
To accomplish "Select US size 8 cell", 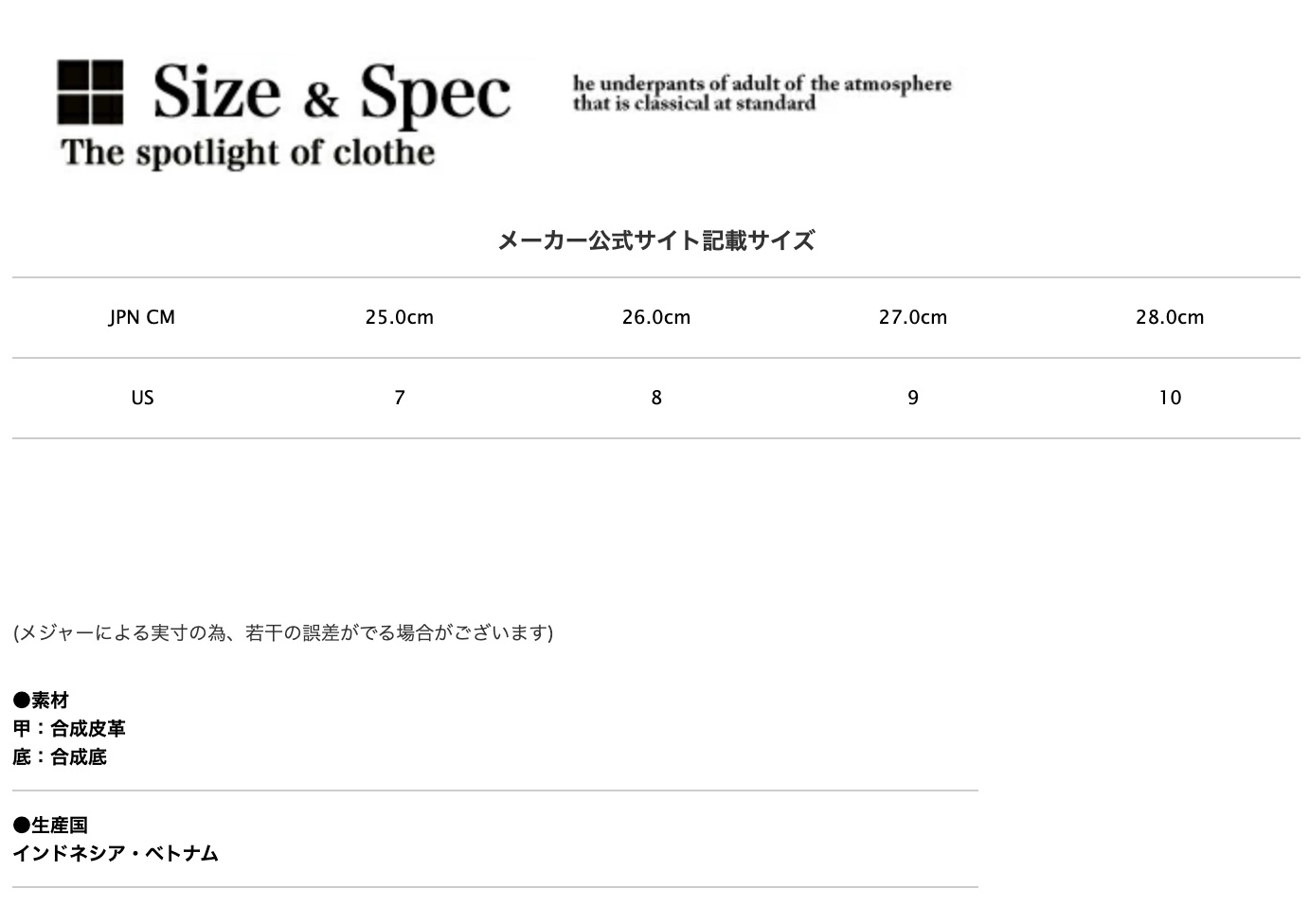I will tap(656, 398).
